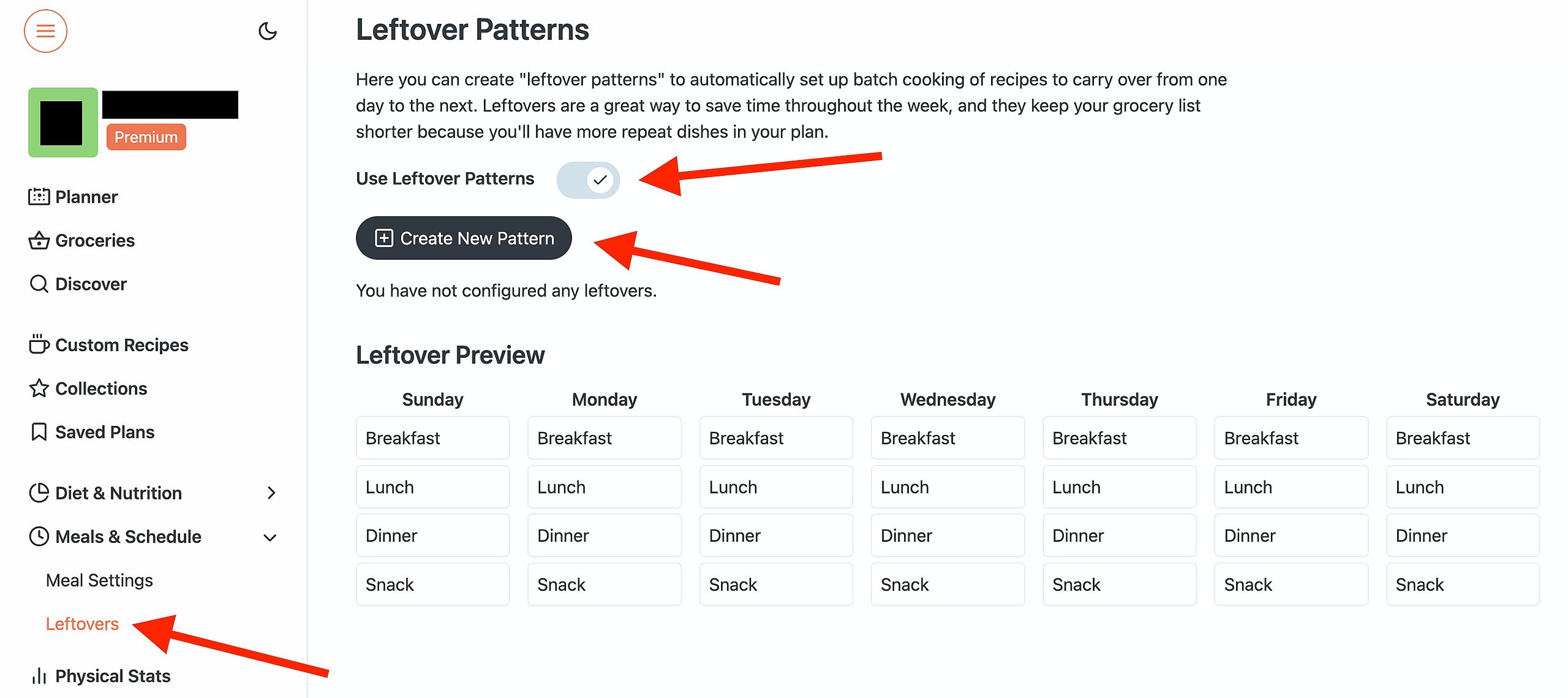Screen dimensions: 1568x698
Task: Select Leftovers in the sidebar
Action: click(82, 623)
